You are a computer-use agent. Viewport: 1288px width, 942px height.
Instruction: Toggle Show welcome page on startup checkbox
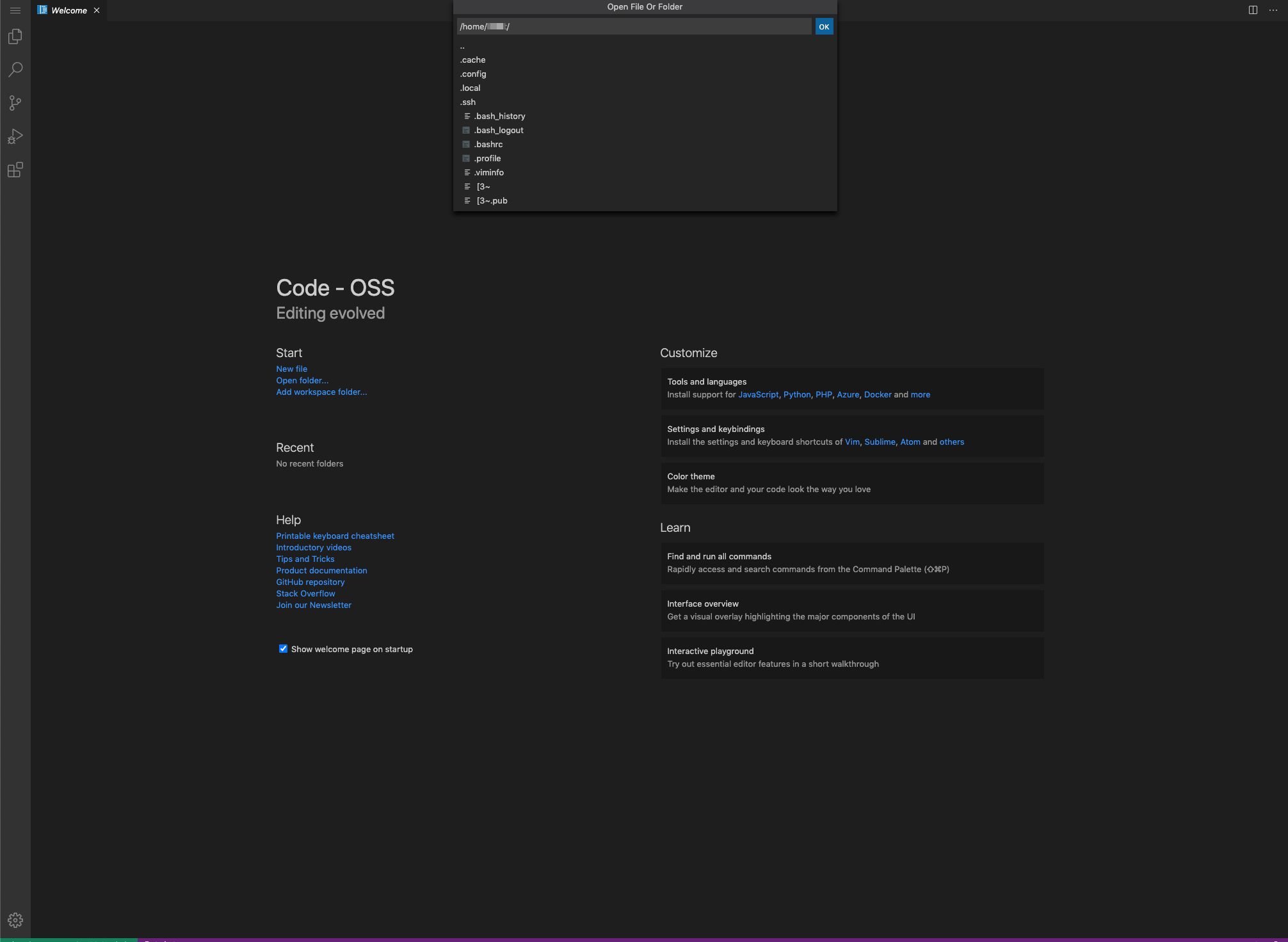tap(283, 649)
